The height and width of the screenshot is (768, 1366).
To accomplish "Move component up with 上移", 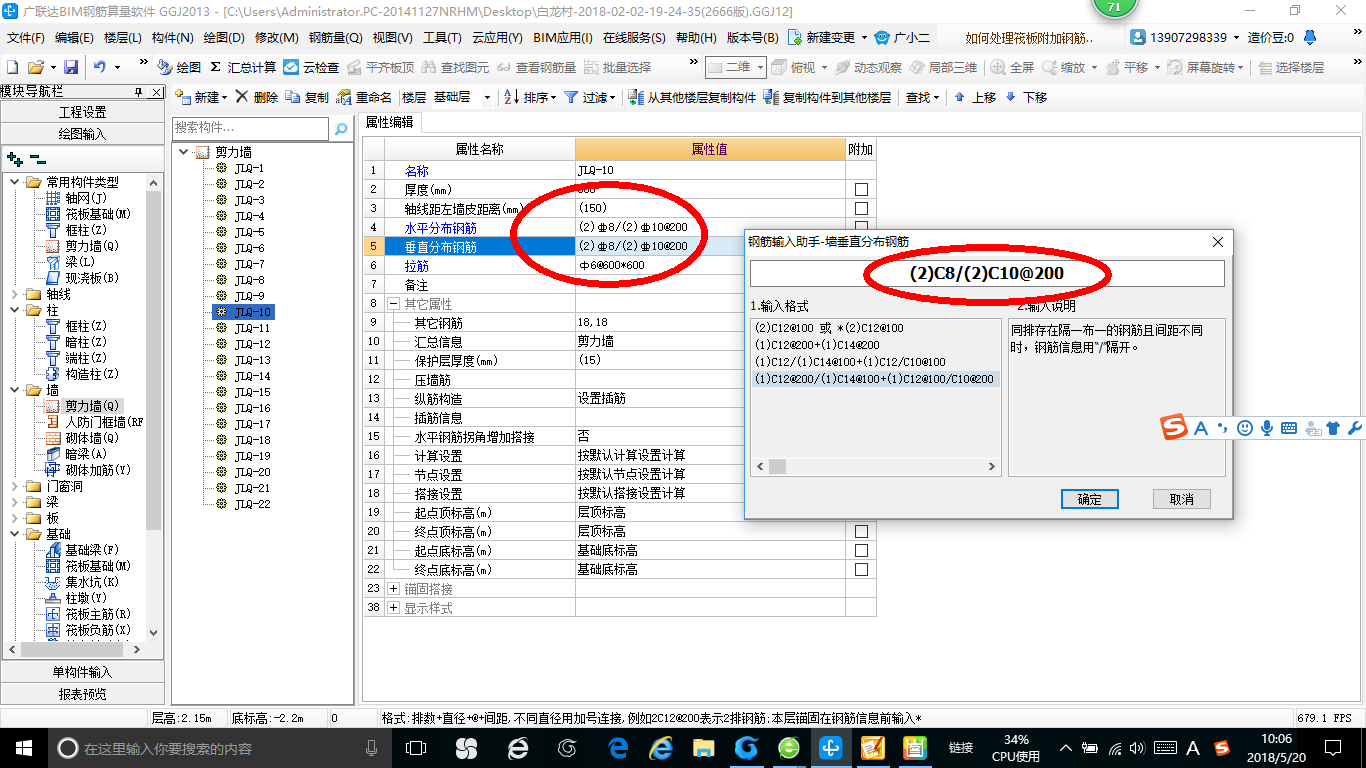I will click(x=975, y=97).
